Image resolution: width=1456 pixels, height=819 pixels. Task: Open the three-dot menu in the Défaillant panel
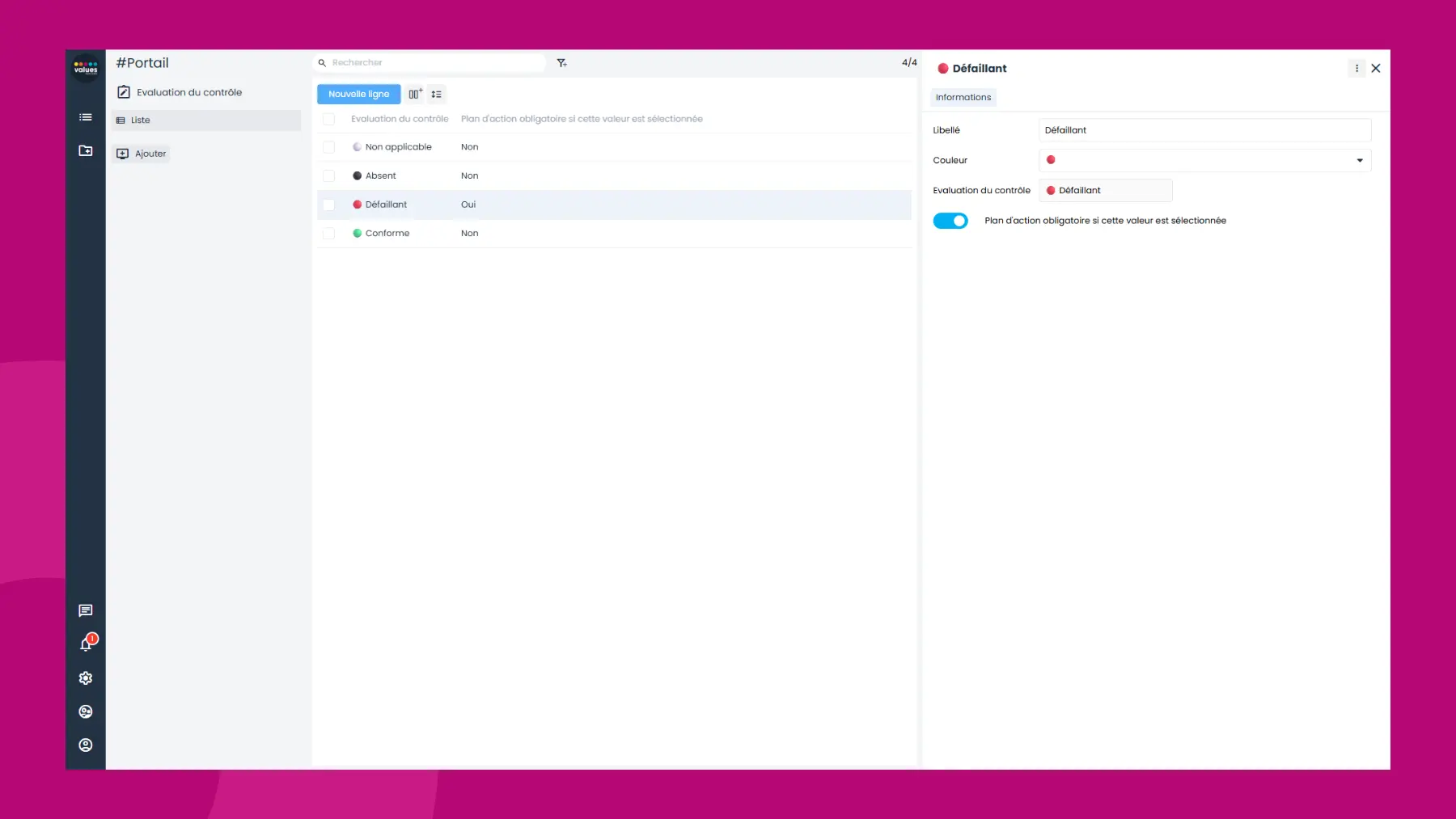[1357, 68]
